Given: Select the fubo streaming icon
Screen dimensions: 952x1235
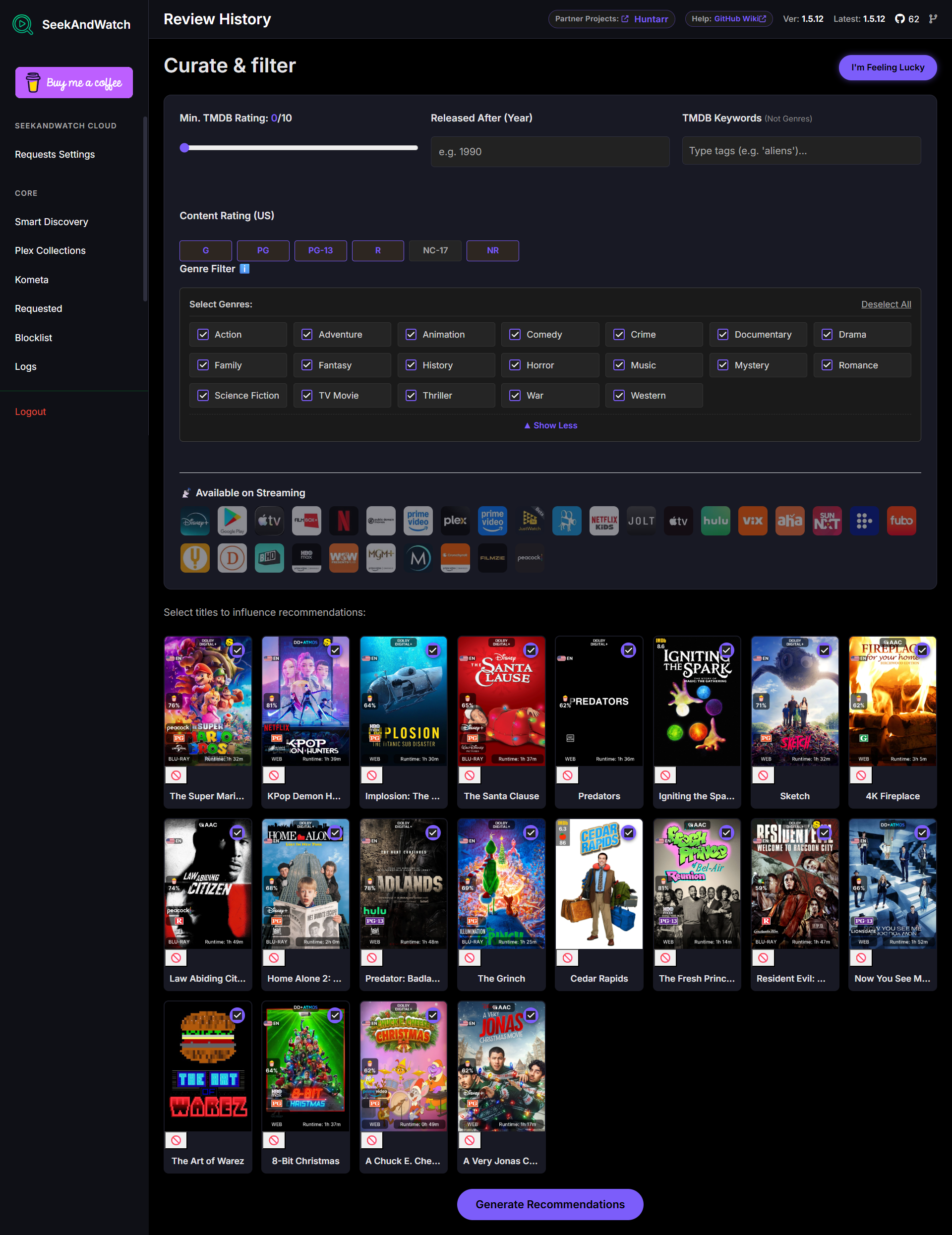Looking at the screenshot, I should click(x=901, y=521).
